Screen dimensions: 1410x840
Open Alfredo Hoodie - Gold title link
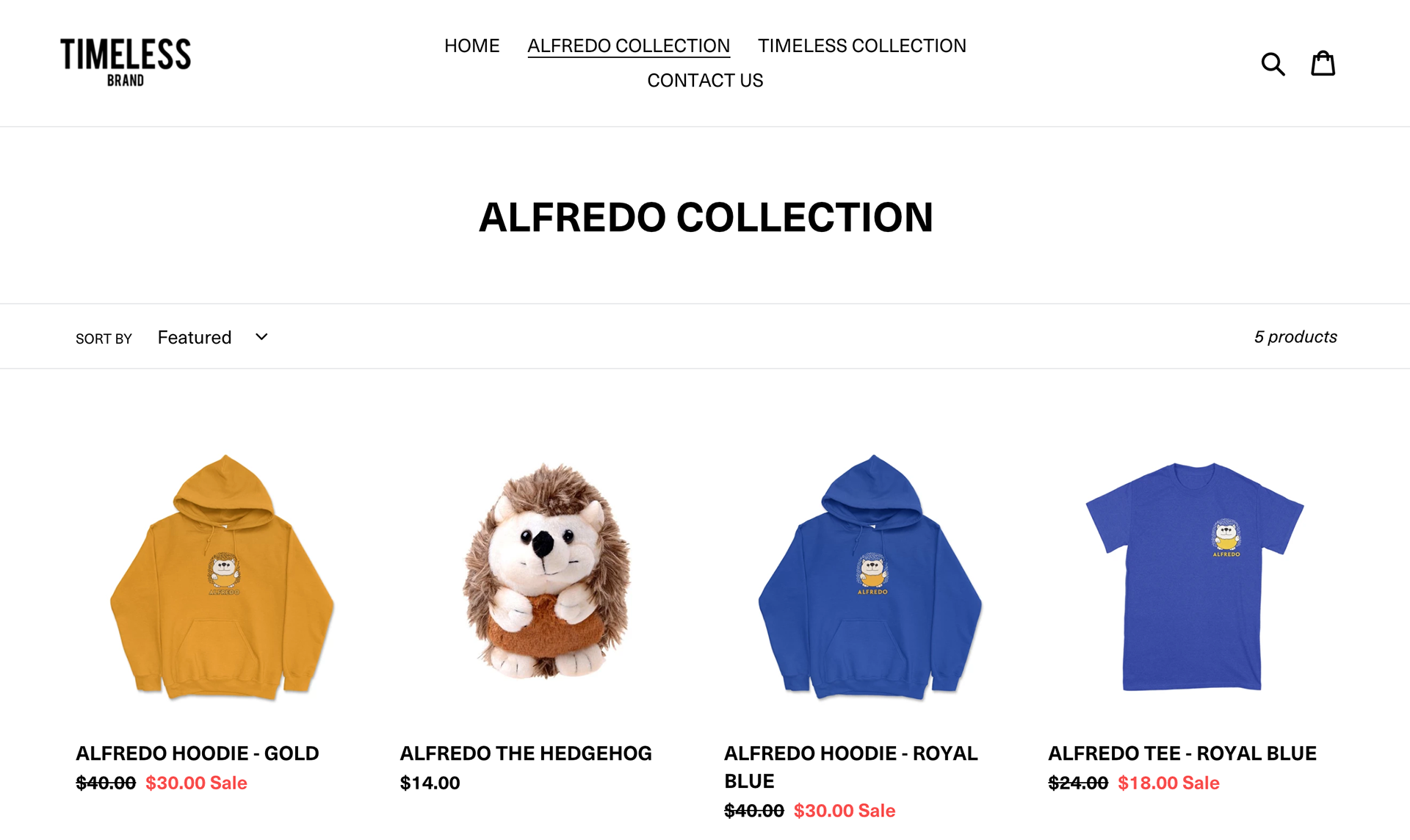pyautogui.click(x=198, y=753)
